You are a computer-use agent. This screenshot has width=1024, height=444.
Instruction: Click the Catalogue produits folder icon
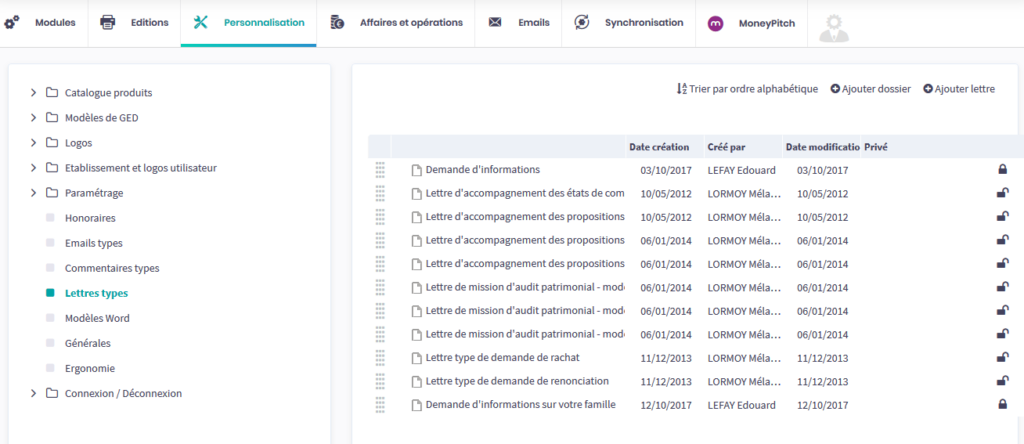pyautogui.click(x=51, y=93)
